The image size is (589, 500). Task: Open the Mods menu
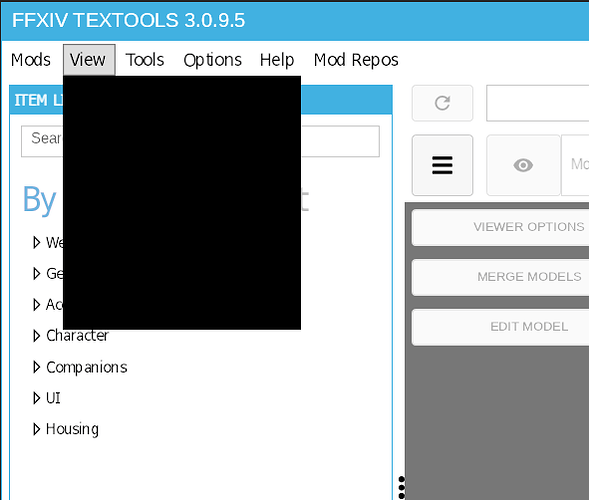tap(31, 60)
